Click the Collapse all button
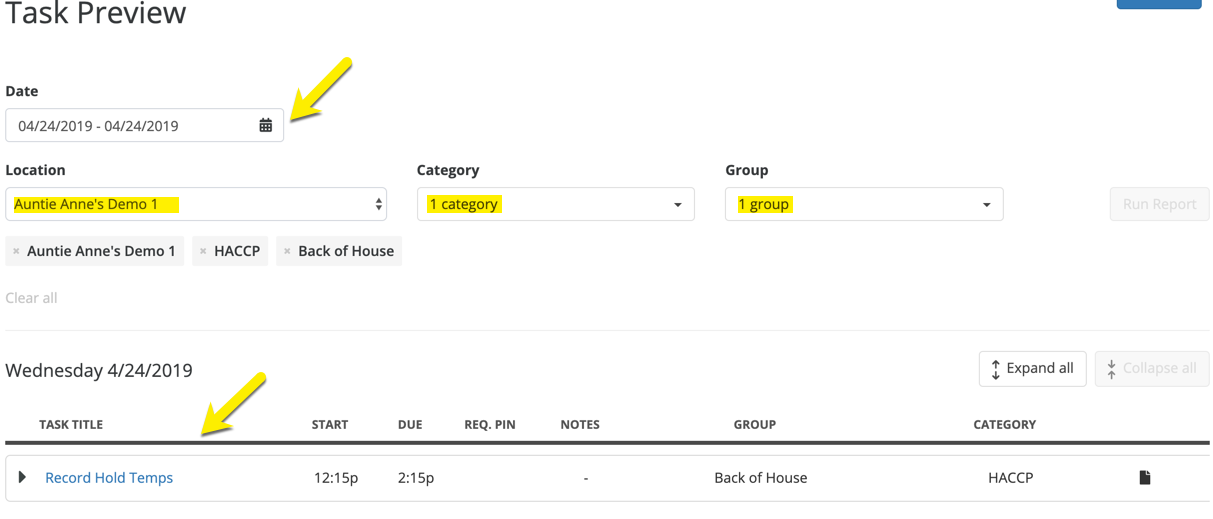This screenshot has width=1213, height=519. 1152,368
